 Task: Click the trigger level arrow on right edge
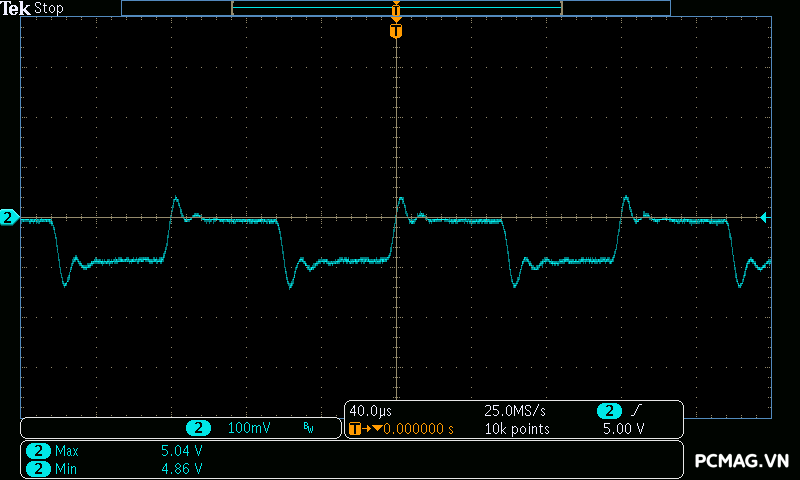pyautogui.click(x=764, y=217)
